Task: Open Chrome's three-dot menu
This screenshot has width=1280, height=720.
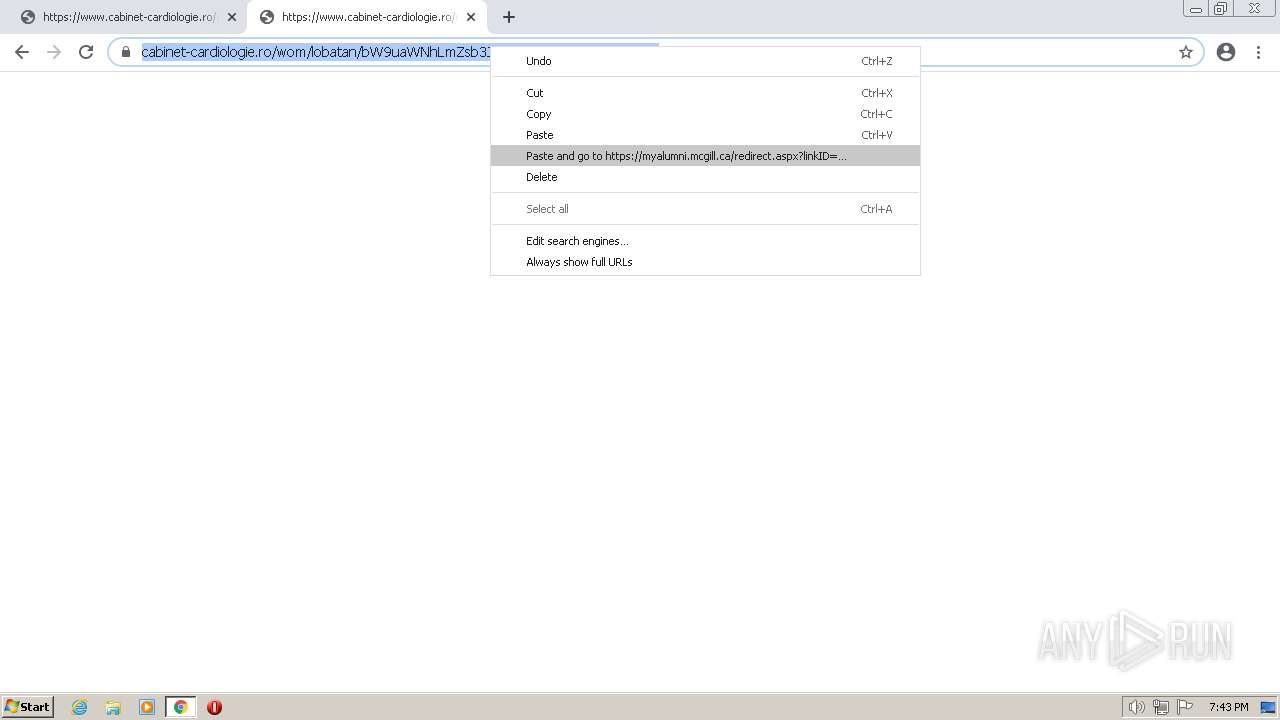Action: pos(1258,52)
